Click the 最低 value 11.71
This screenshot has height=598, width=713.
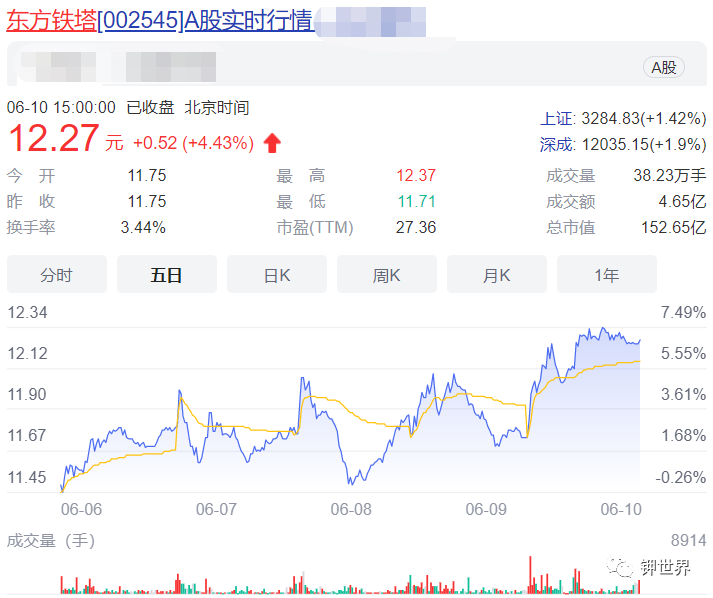(x=417, y=201)
